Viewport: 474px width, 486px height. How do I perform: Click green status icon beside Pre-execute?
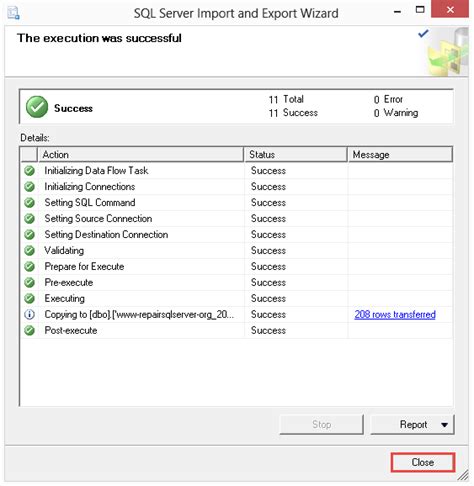(x=29, y=283)
